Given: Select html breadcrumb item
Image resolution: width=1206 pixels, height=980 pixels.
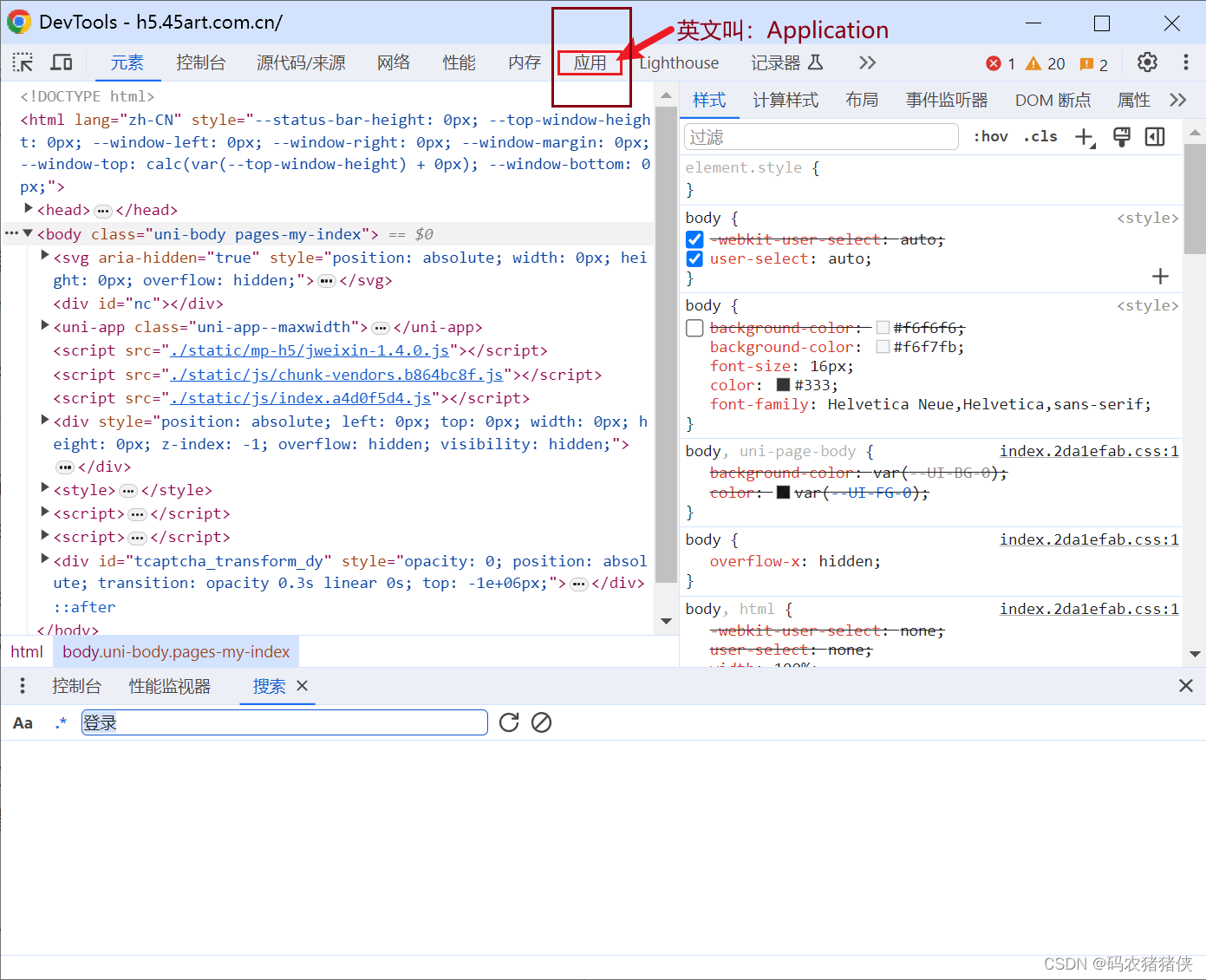Looking at the screenshot, I should point(27,651).
